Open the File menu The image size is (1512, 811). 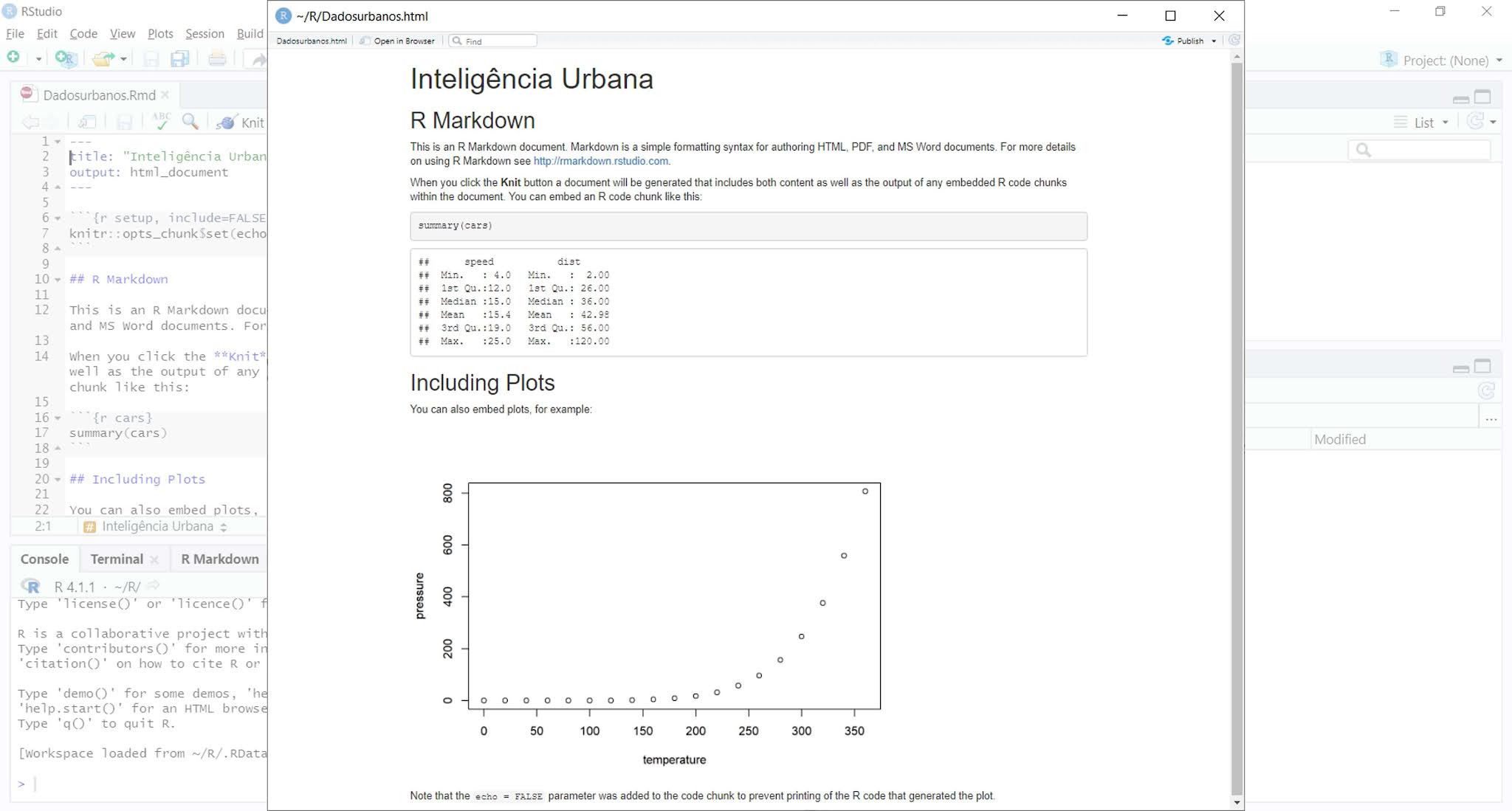15,33
